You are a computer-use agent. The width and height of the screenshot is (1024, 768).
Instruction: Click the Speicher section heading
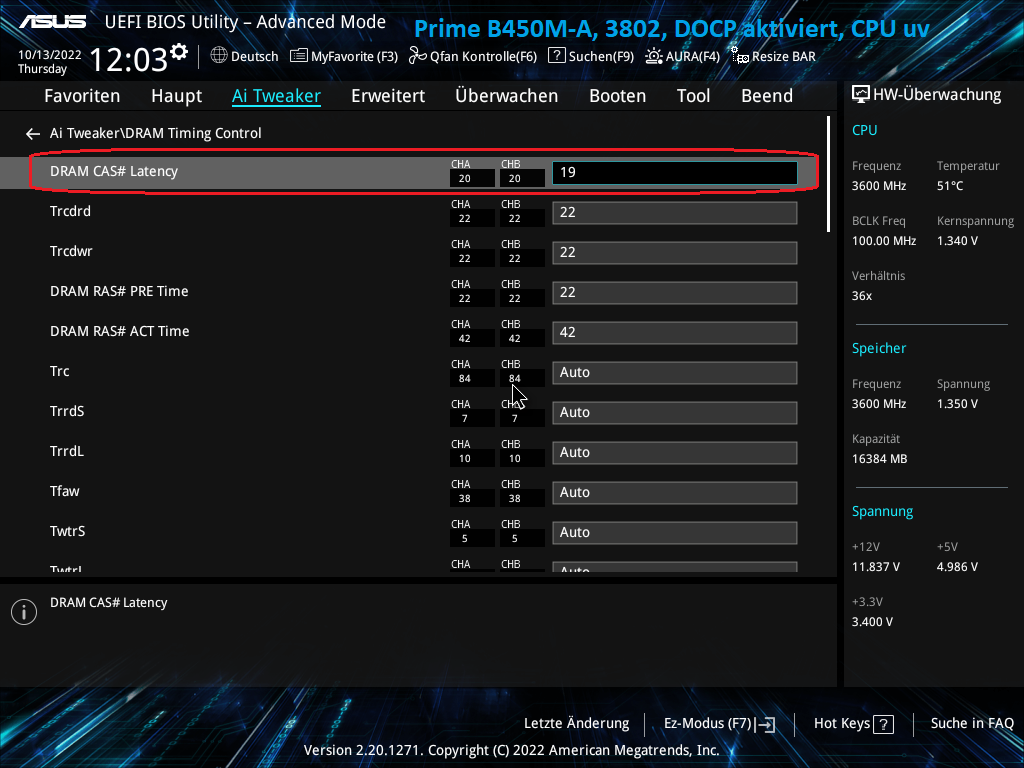[879, 348]
